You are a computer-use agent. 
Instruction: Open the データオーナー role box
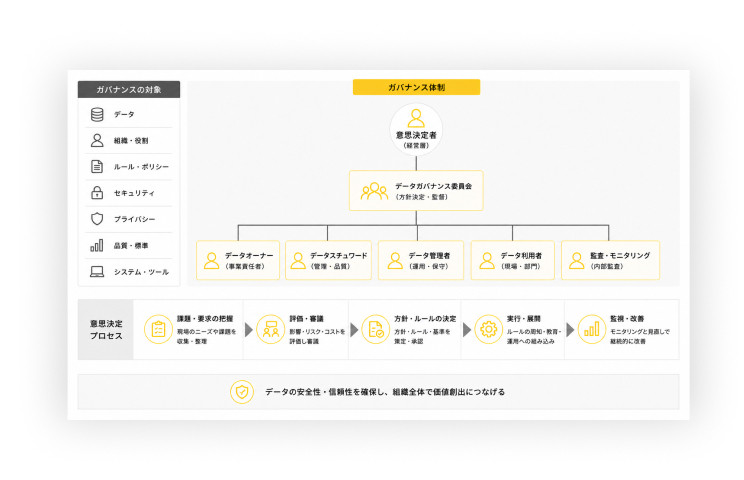[238, 260]
